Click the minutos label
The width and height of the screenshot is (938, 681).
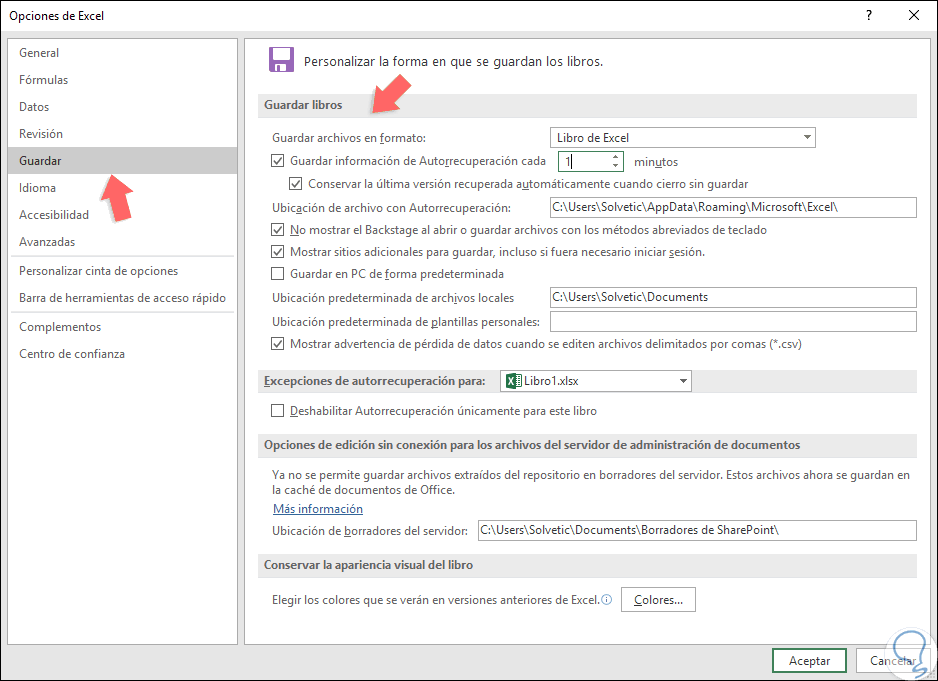[656, 162]
